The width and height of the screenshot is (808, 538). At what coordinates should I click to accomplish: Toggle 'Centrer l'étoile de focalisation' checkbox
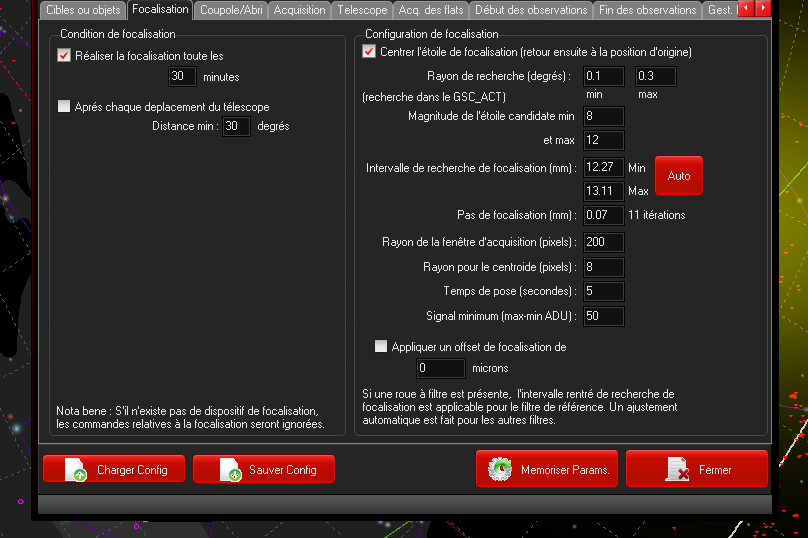coord(369,51)
